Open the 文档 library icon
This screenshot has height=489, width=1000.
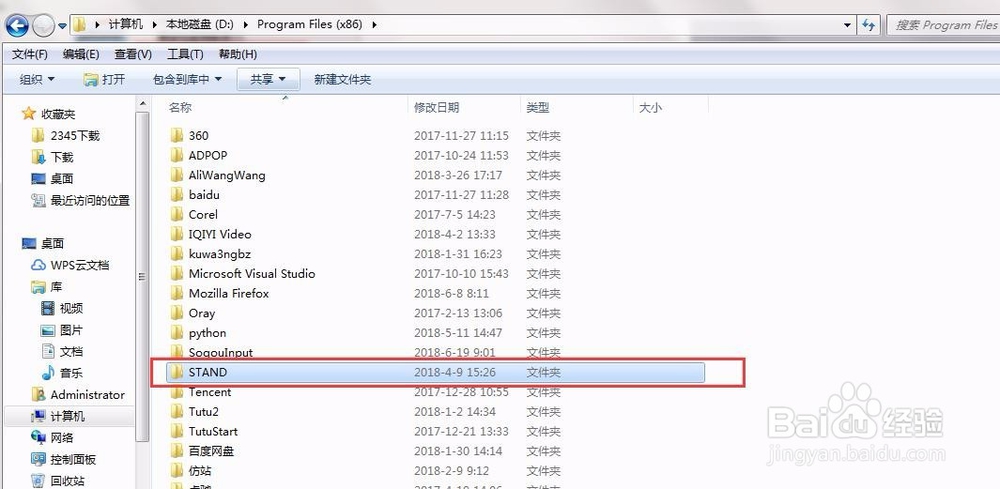(48, 351)
